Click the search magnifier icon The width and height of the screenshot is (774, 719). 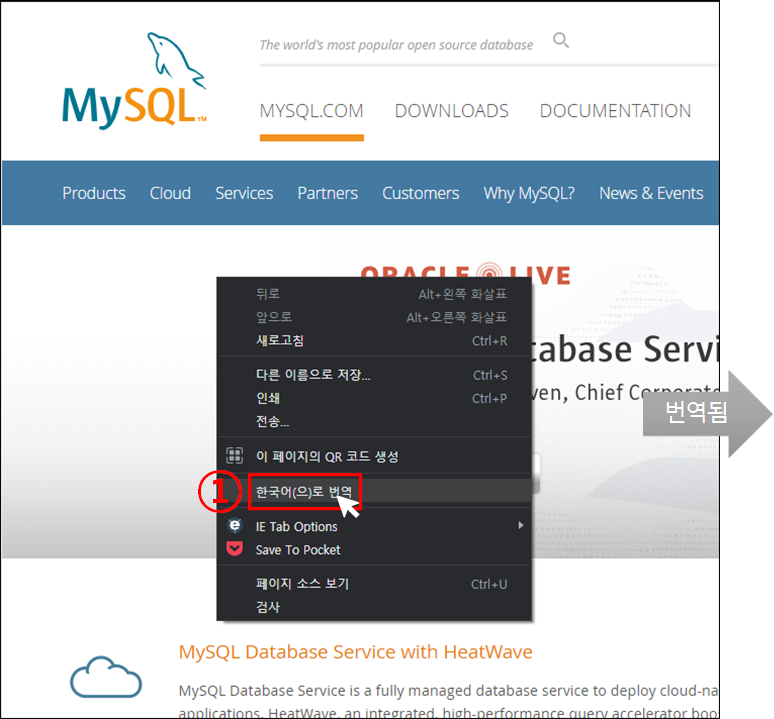(561, 40)
